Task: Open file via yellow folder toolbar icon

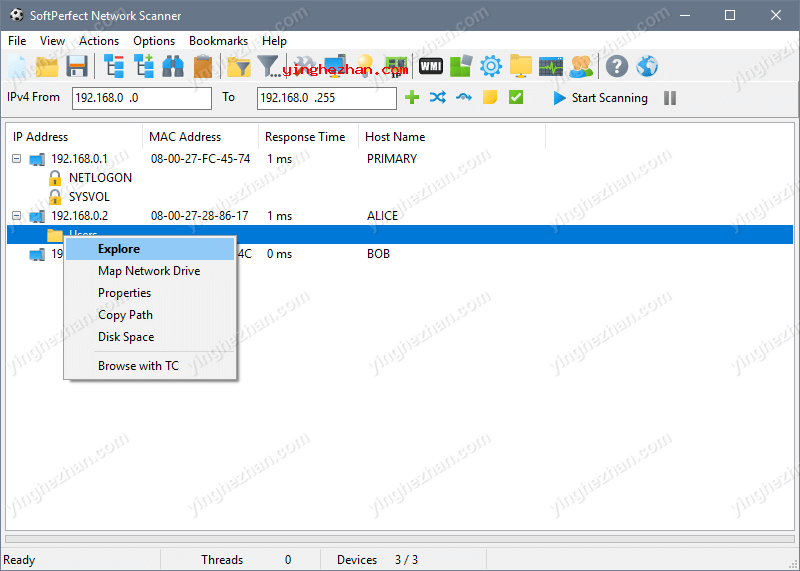Action: coord(47,66)
